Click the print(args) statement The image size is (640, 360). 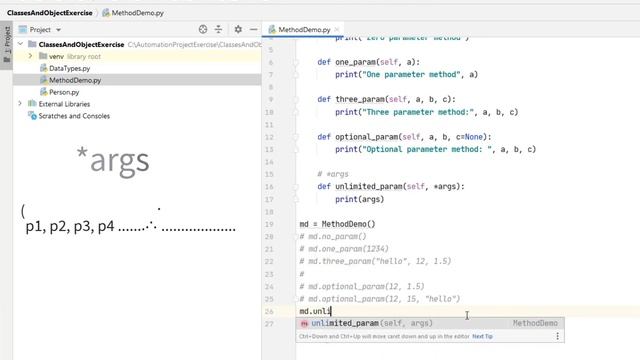click(x=360, y=199)
